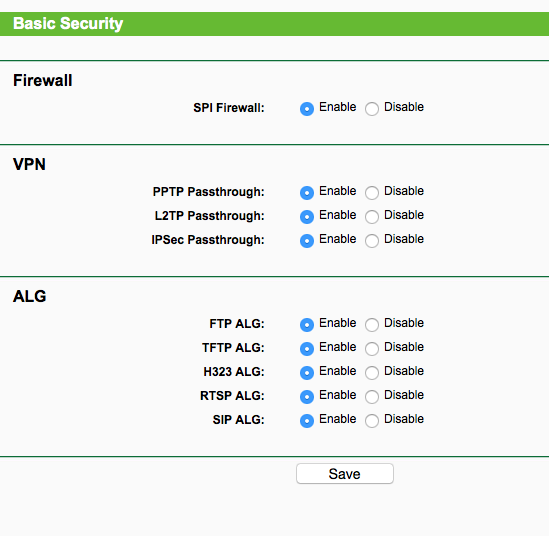549x536 pixels.
Task: Click the Basic Security header bar
Action: (x=274, y=24)
